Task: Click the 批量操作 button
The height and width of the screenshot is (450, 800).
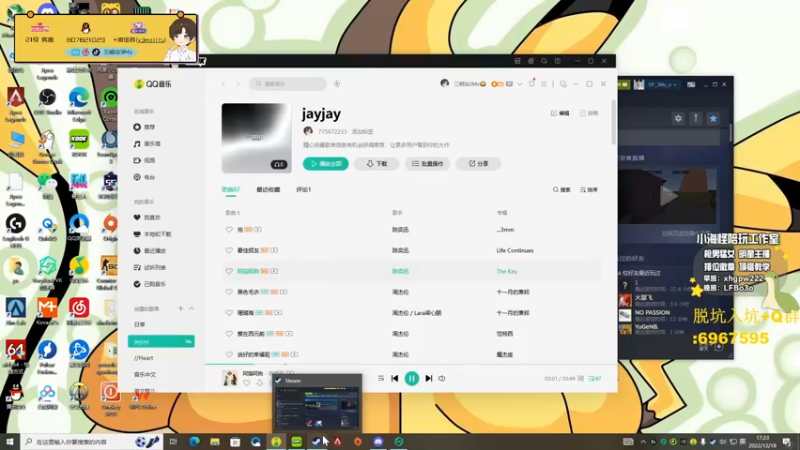Action: tap(428, 164)
